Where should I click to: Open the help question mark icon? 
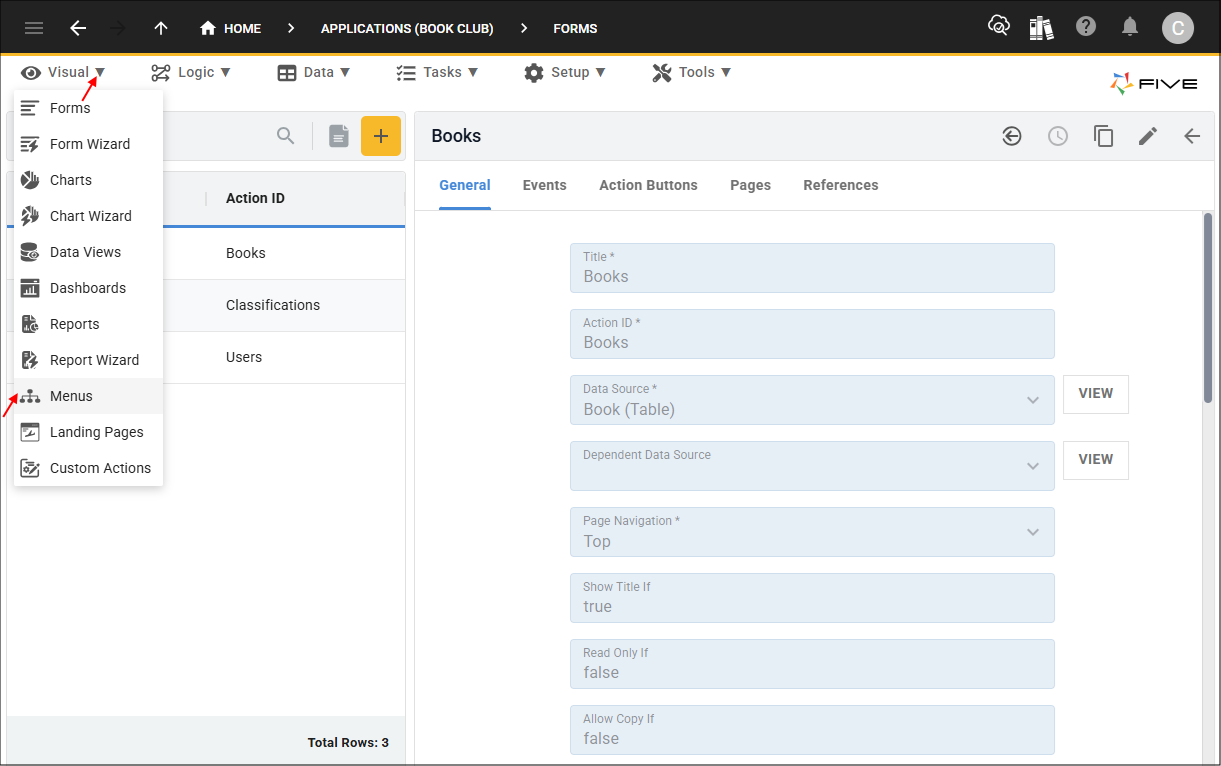click(x=1086, y=27)
